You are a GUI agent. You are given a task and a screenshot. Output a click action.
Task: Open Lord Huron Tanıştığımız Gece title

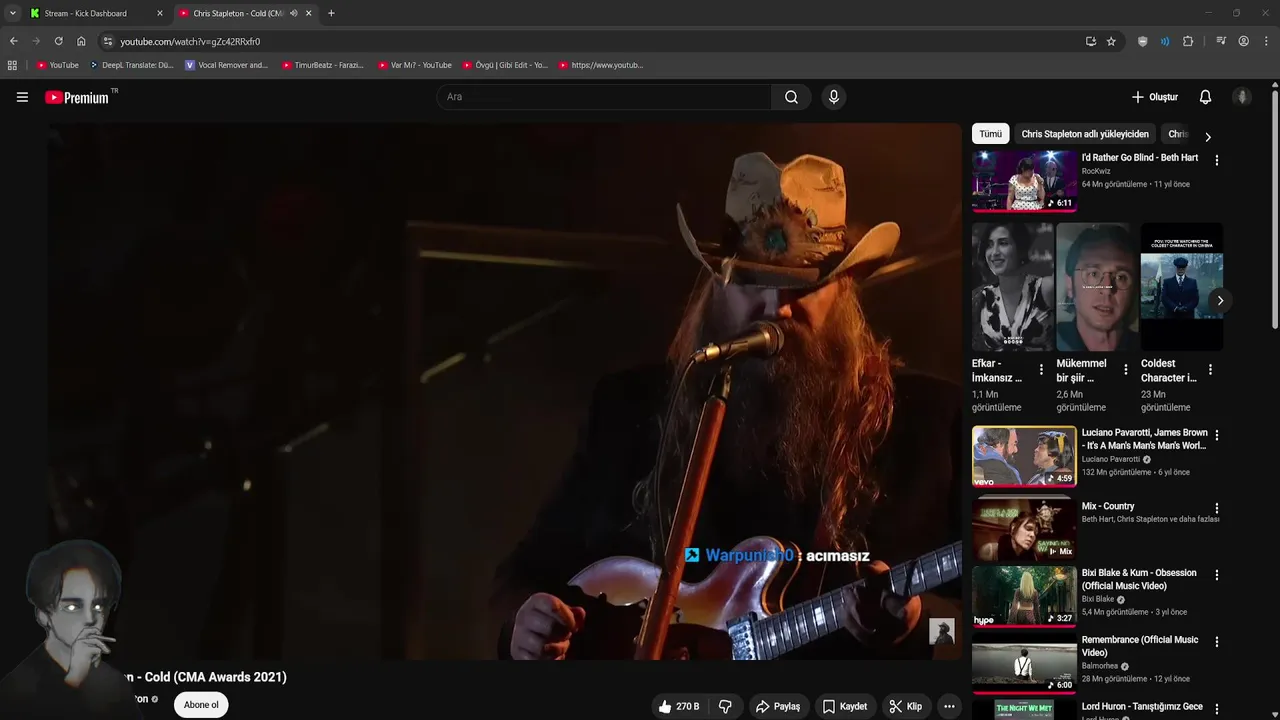coord(1142,706)
